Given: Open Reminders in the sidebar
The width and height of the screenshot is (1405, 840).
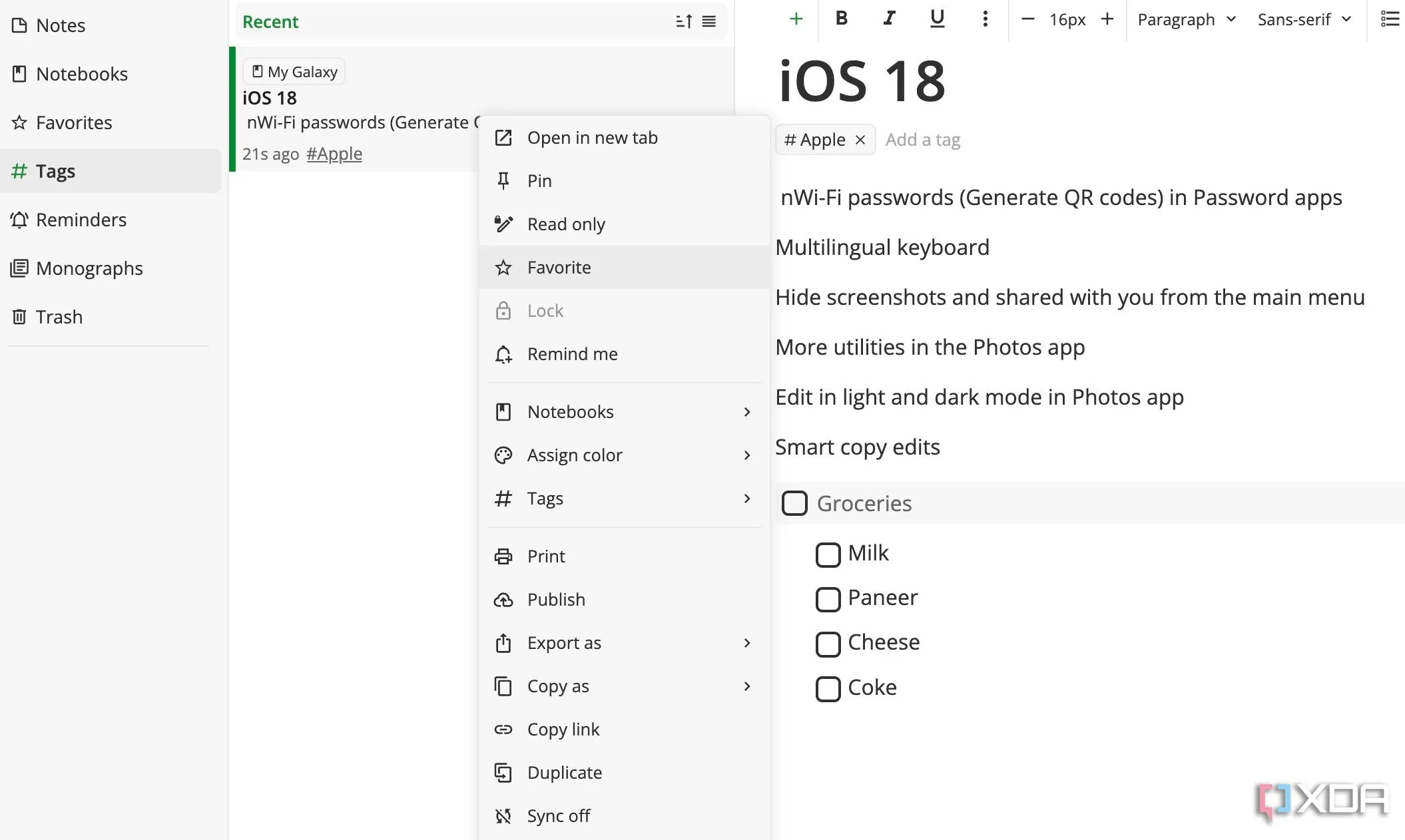Looking at the screenshot, I should point(110,220).
